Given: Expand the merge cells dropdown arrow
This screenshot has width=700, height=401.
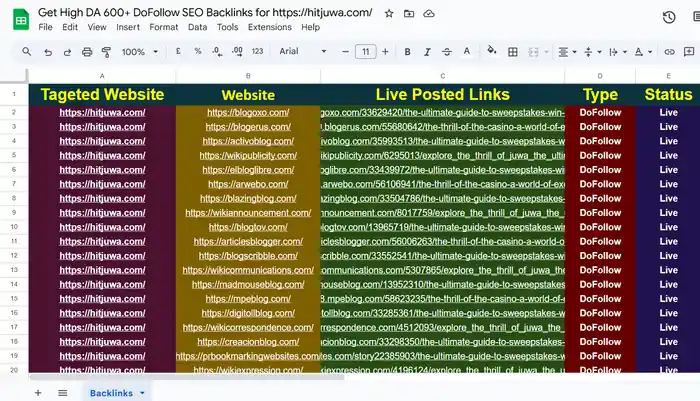Looking at the screenshot, I should click(x=546, y=52).
